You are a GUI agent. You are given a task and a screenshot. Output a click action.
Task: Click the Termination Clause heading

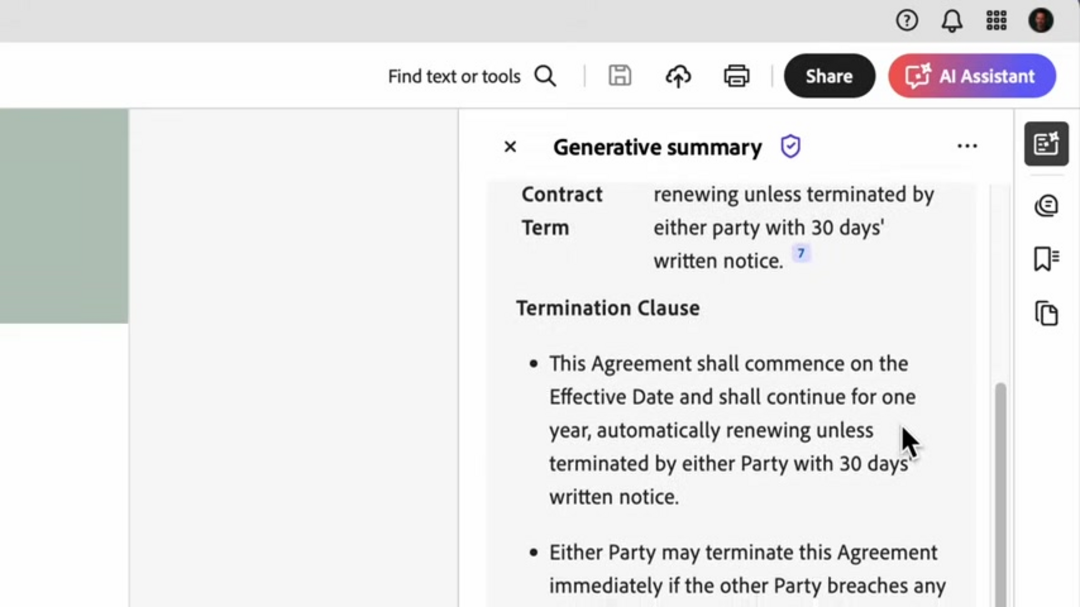[x=608, y=308]
